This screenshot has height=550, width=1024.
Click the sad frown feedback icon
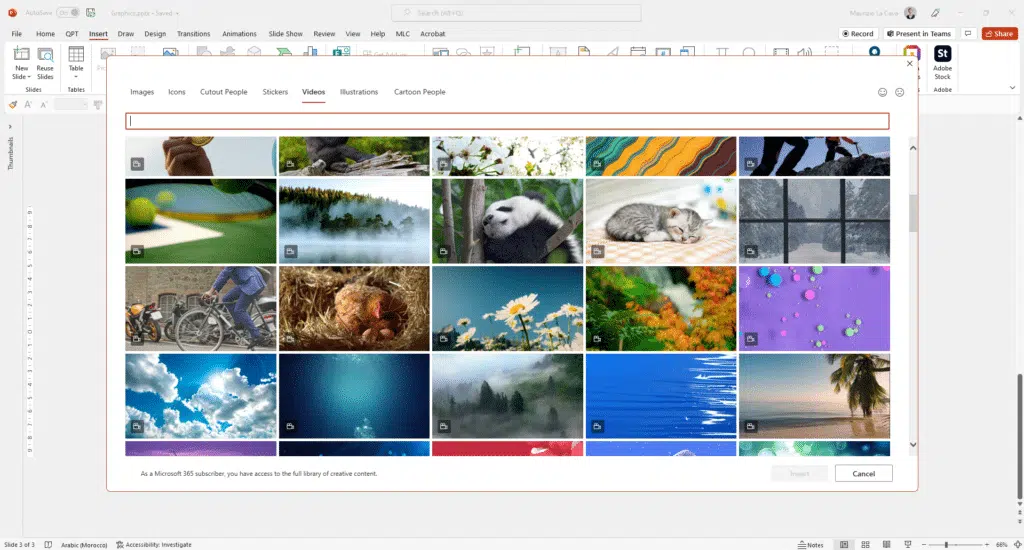tap(900, 92)
